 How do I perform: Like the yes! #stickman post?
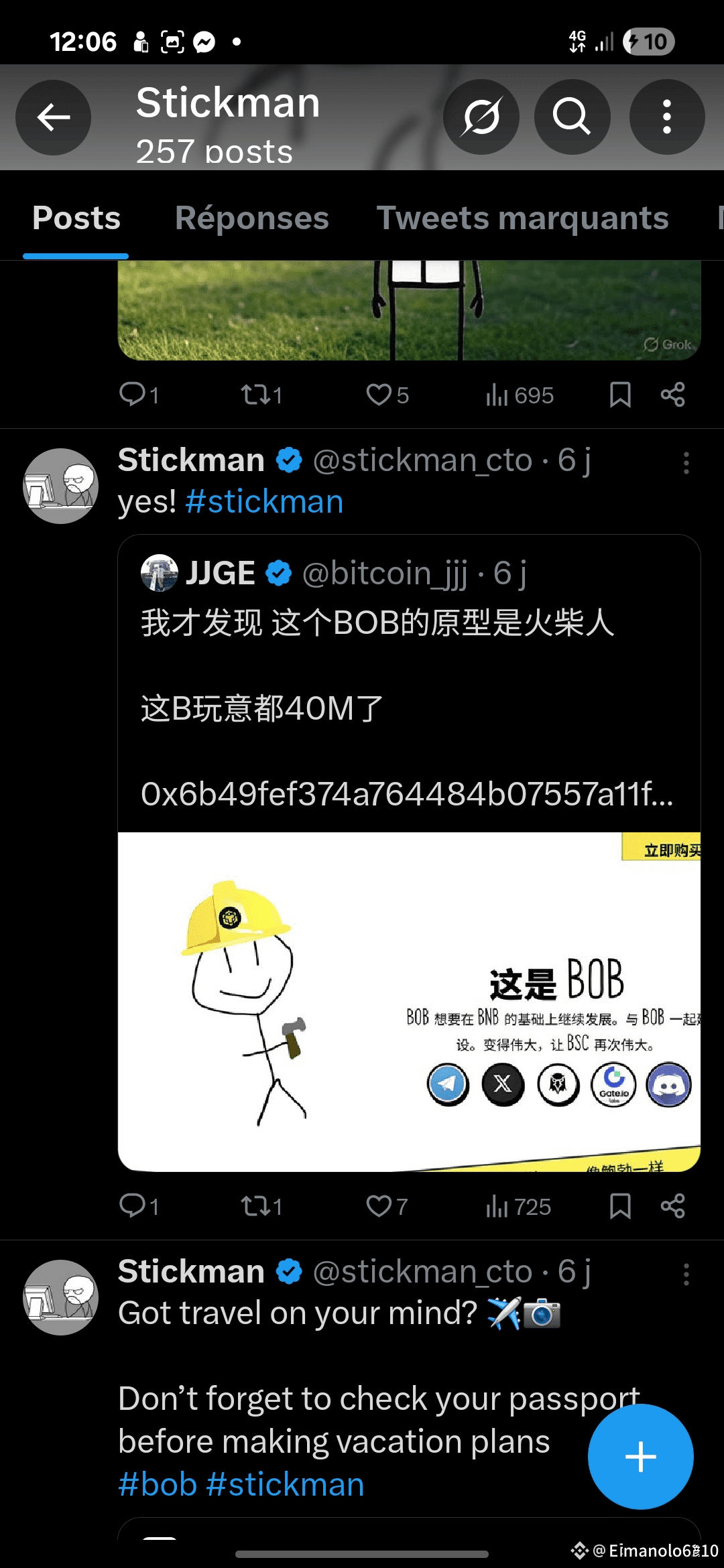click(x=387, y=1206)
